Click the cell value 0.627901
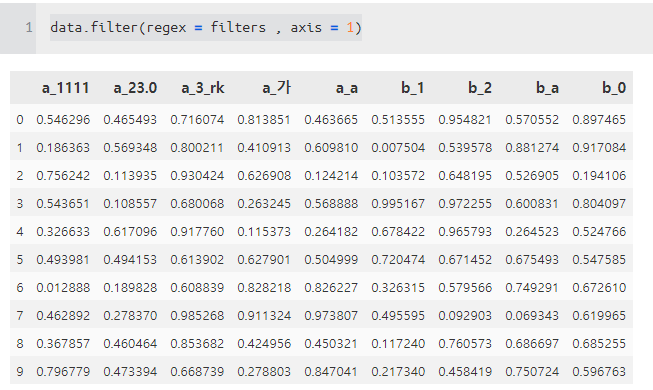 click(264, 260)
